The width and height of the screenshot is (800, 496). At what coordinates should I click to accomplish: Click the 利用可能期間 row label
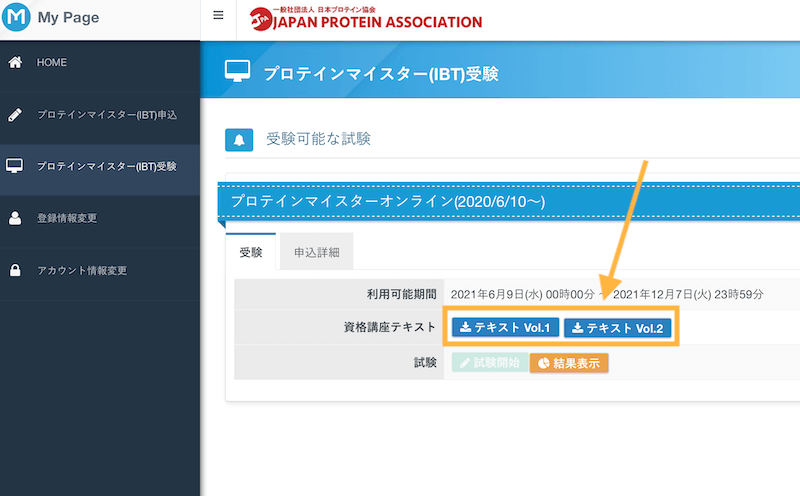coord(402,294)
